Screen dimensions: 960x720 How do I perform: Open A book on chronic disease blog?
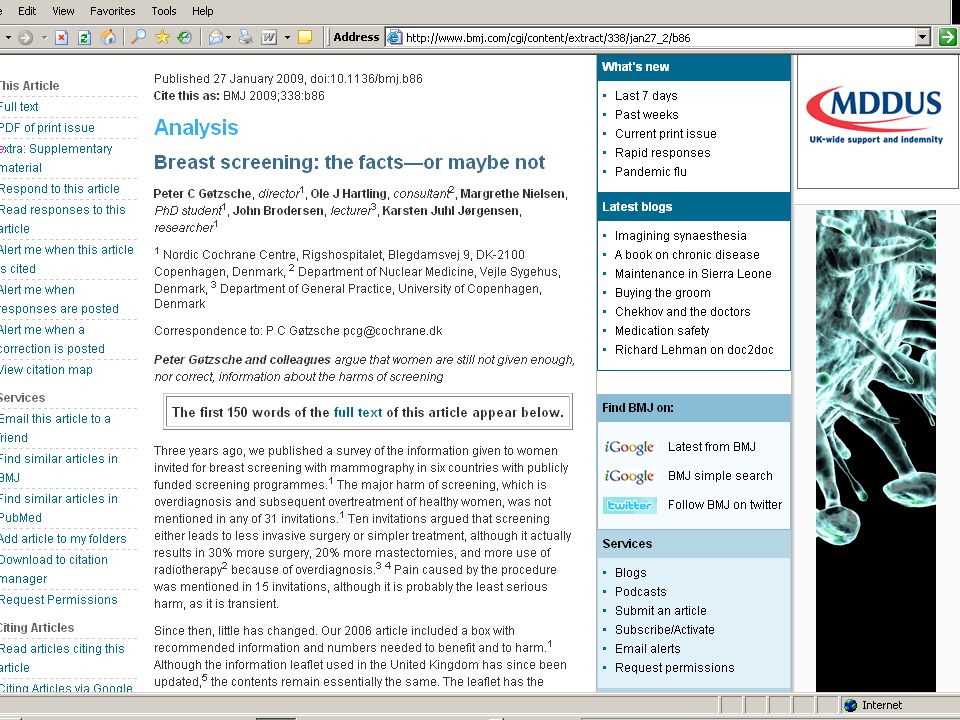pyautogui.click(x=687, y=255)
